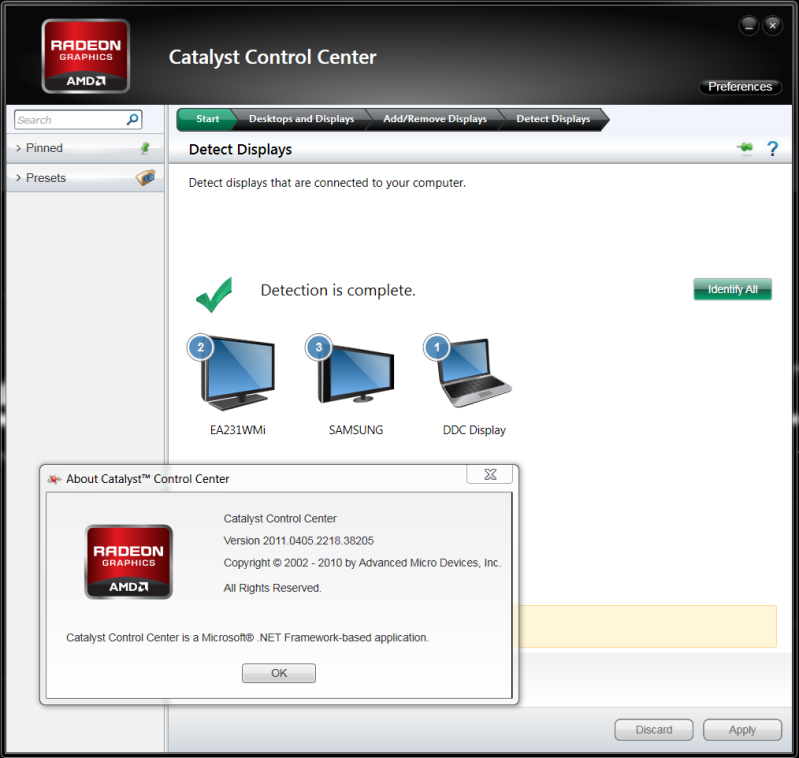Click the copyright Advanced Micro Devices line
The width and height of the screenshot is (799, 758).
point(362,563)
